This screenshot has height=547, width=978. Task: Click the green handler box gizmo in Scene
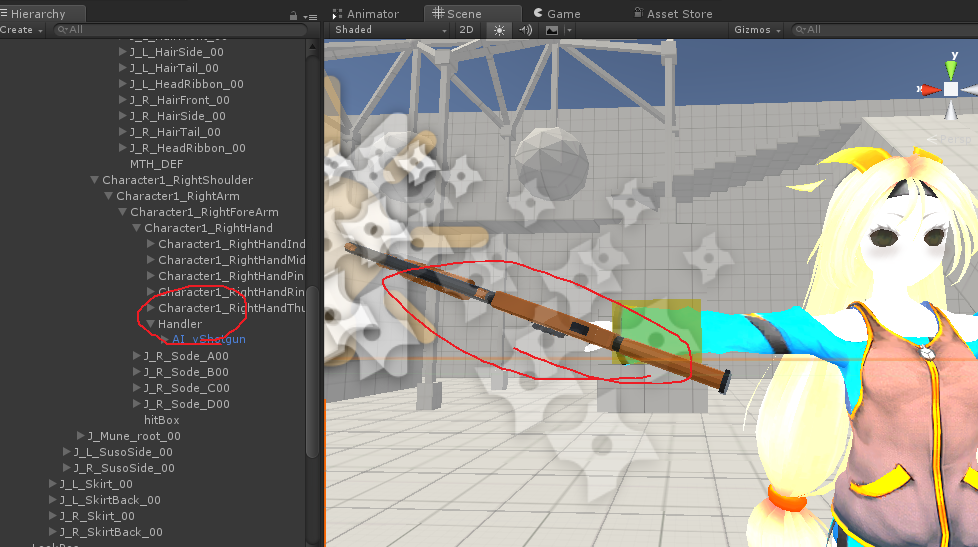click(x=656, y=332)
